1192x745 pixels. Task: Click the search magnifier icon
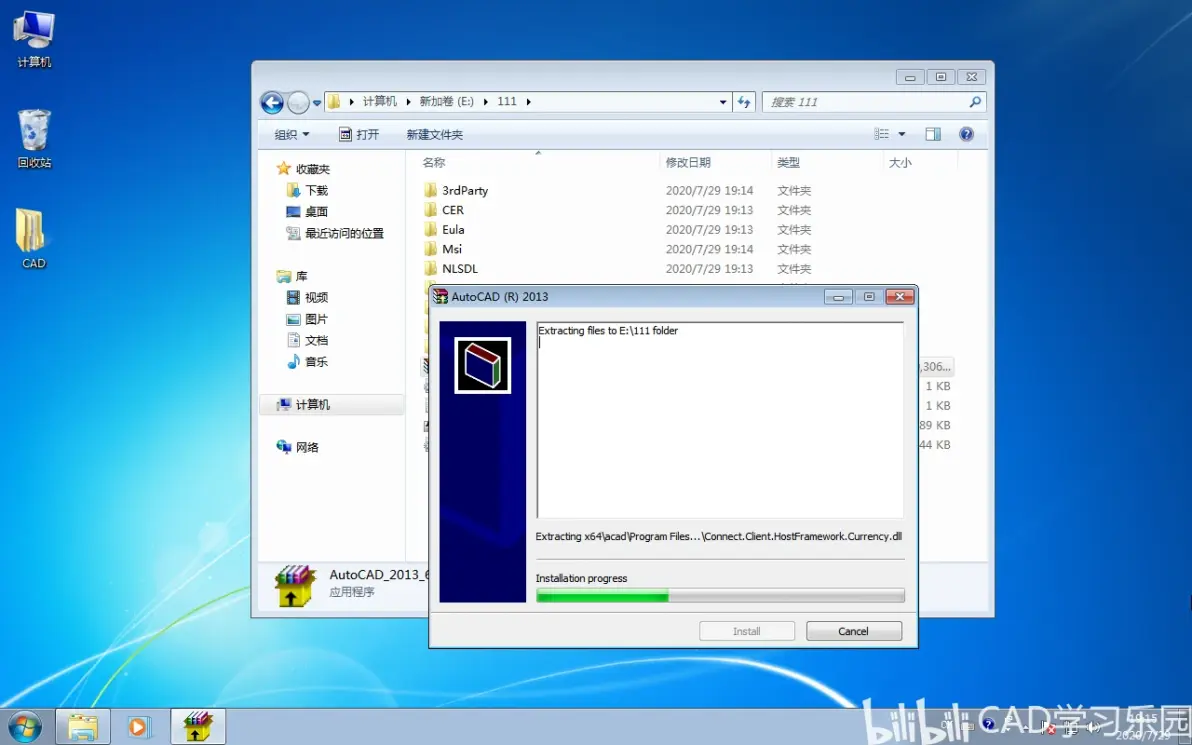975,101
